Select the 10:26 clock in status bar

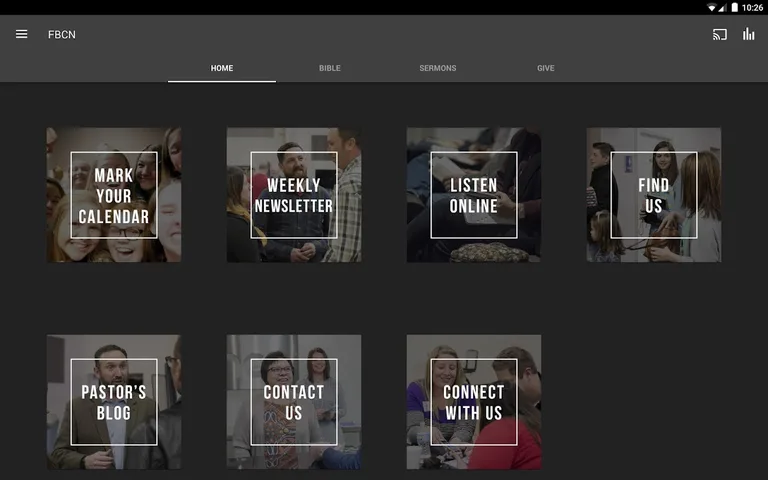(752, 7)
